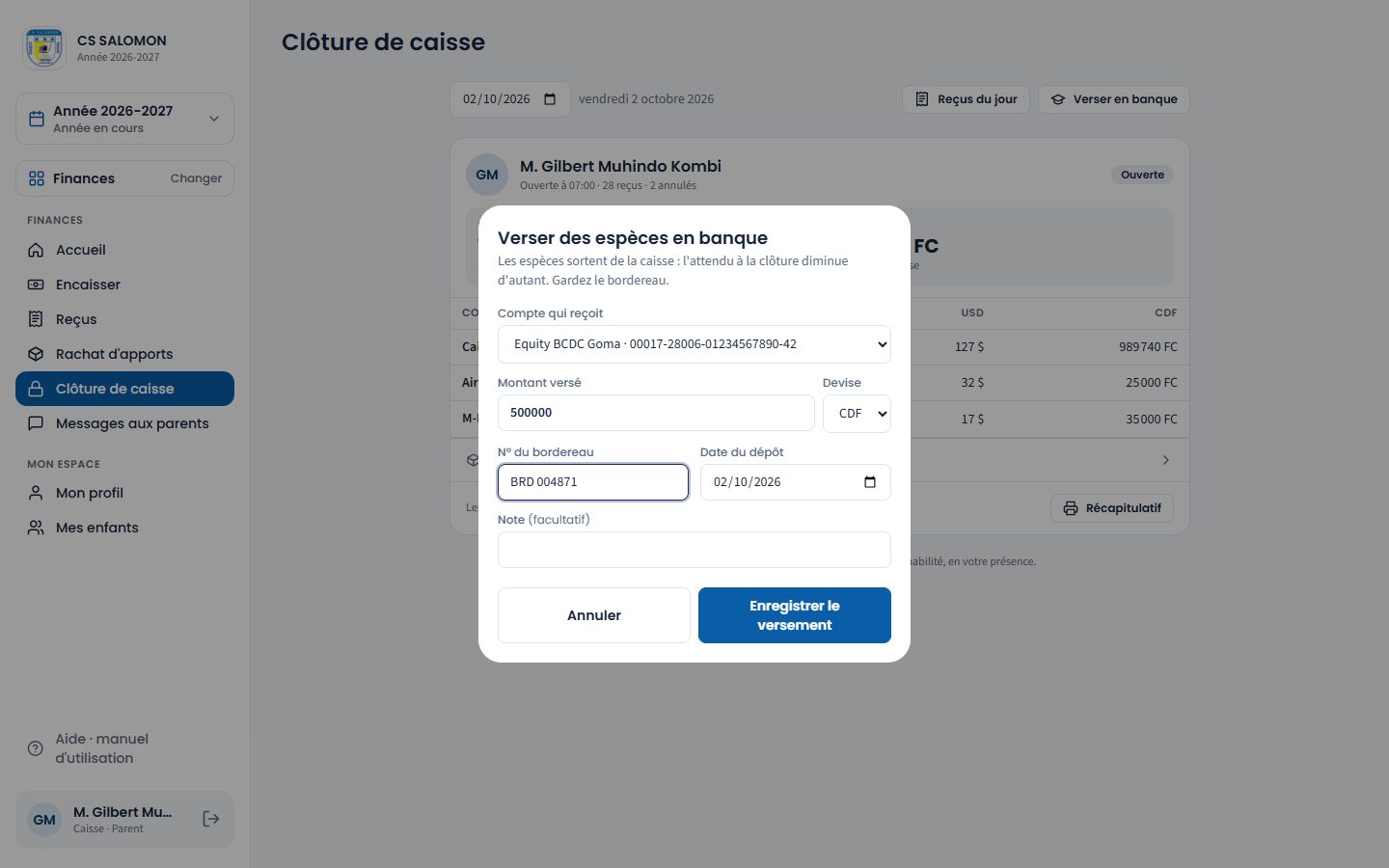This screenshot has height=868, width=1389.
Task: Click the CS Salomon school logo
Action: click(x=44, y=47)
